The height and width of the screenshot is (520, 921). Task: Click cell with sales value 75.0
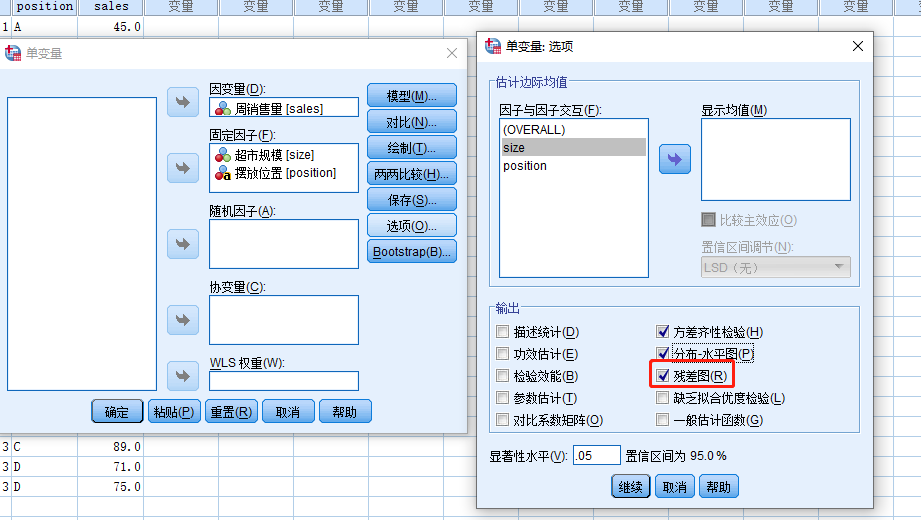click(110, 487)
